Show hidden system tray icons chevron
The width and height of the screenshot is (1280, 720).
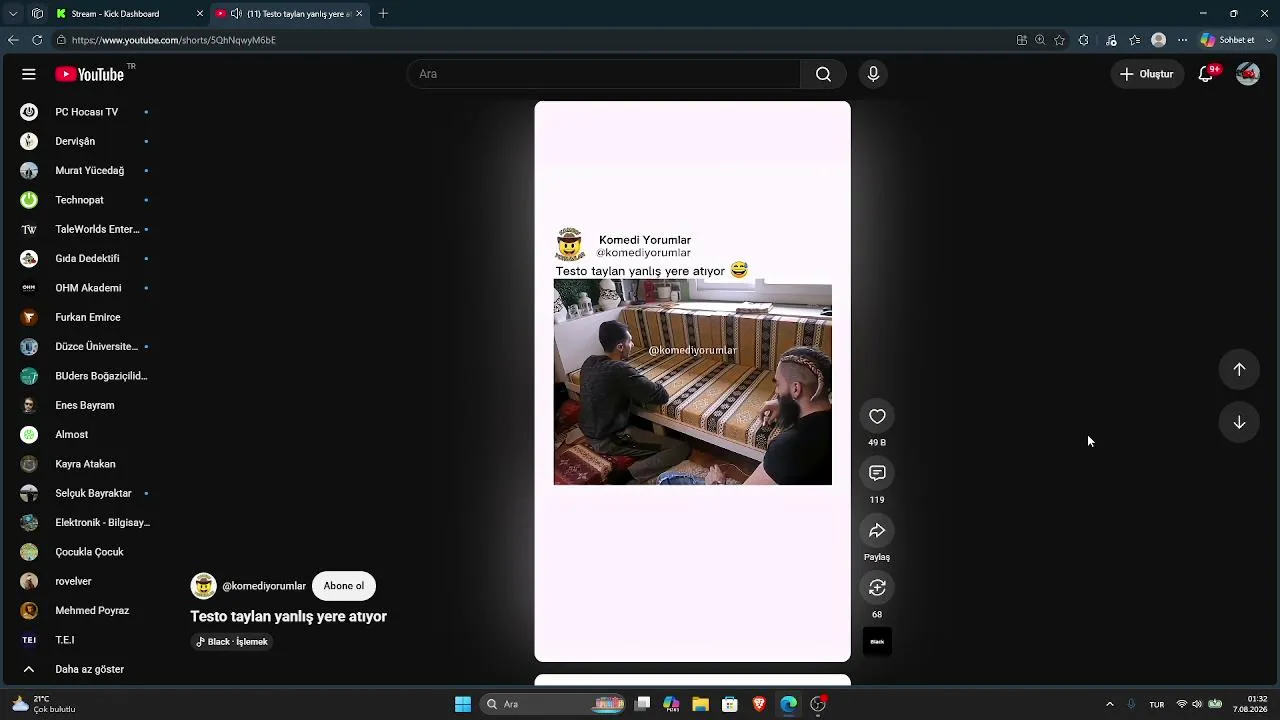[x=1109, y=704]
